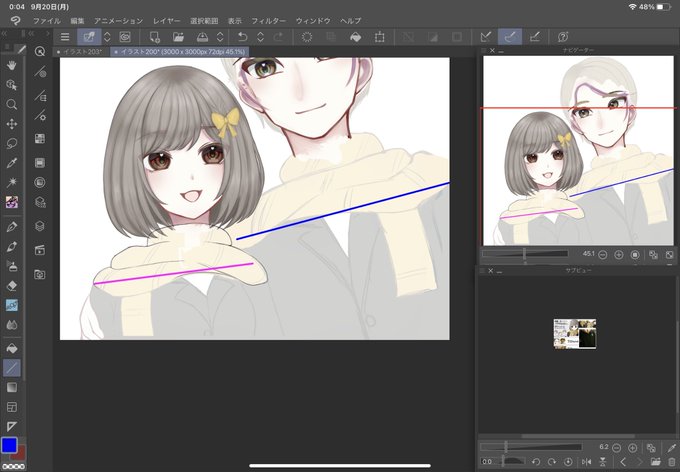Expand arrows between undo and redo

[x=260, y=37]
